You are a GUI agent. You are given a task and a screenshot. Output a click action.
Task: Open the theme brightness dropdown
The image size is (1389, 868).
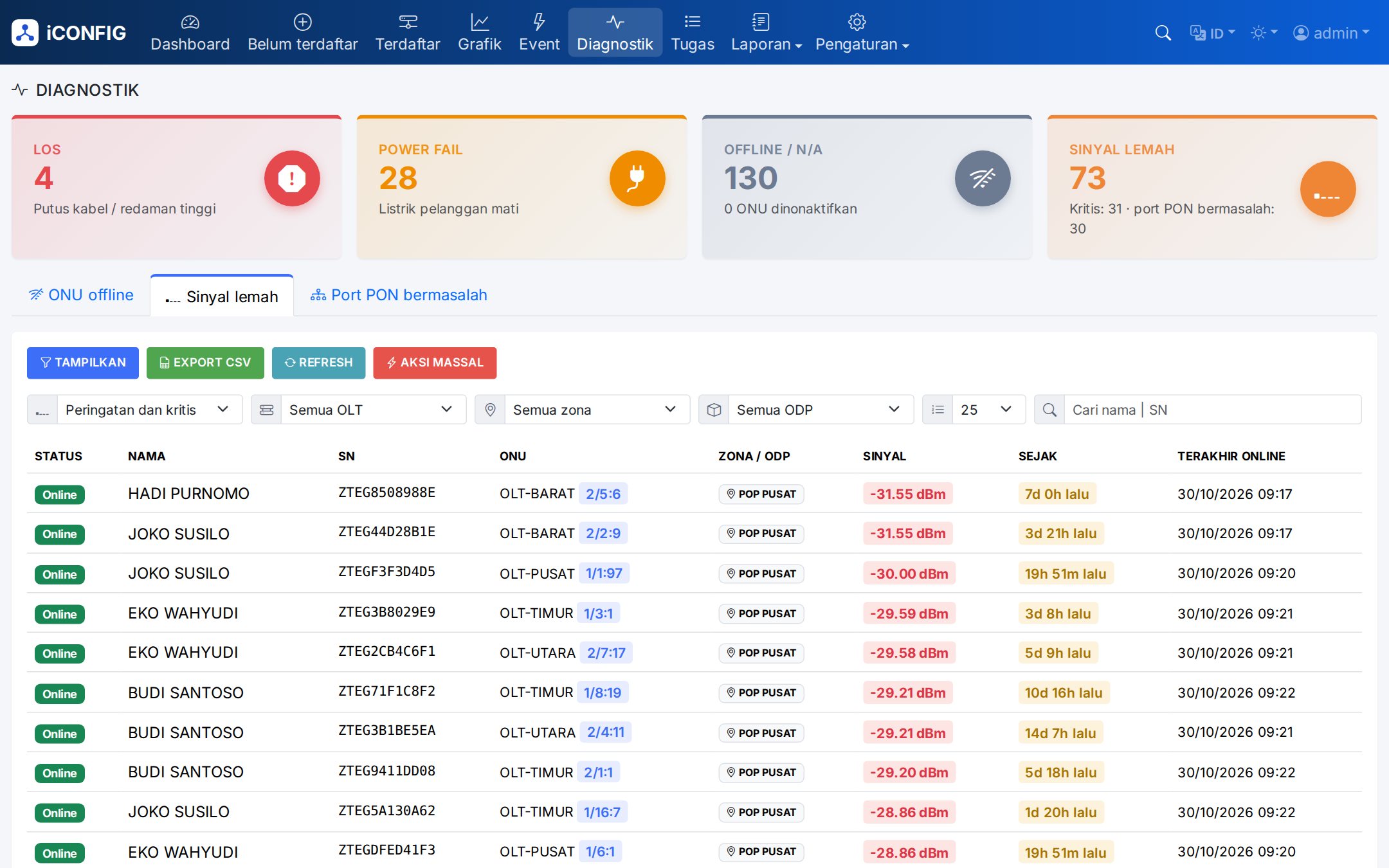point(1264,33)
